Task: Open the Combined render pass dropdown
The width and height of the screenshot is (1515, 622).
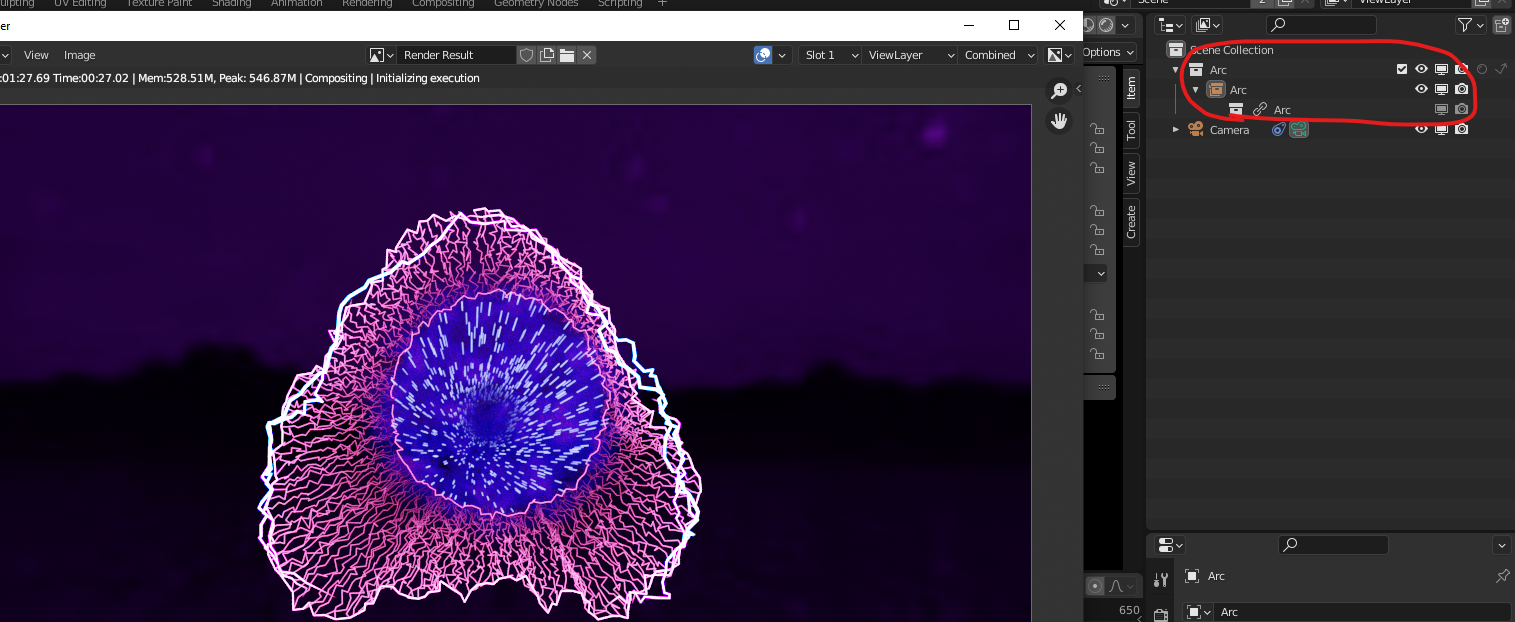Action: coord(998,55)
